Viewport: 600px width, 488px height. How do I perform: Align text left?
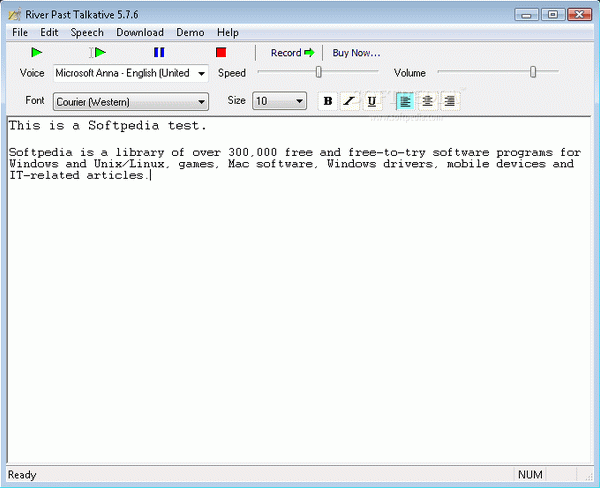point(405,101)
